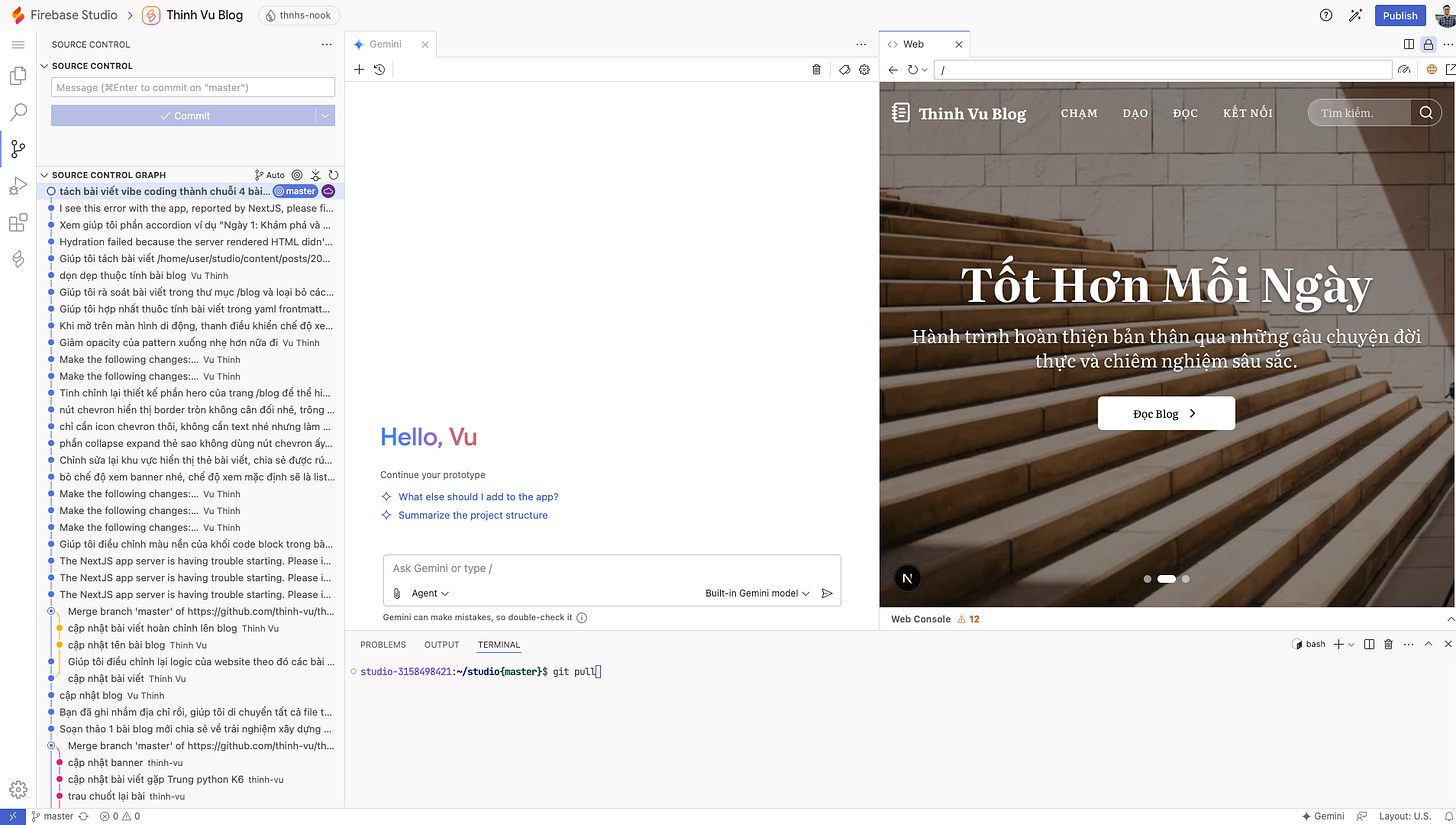
Task: Open Run and Debug view icon
Action: tap(18, 186)
